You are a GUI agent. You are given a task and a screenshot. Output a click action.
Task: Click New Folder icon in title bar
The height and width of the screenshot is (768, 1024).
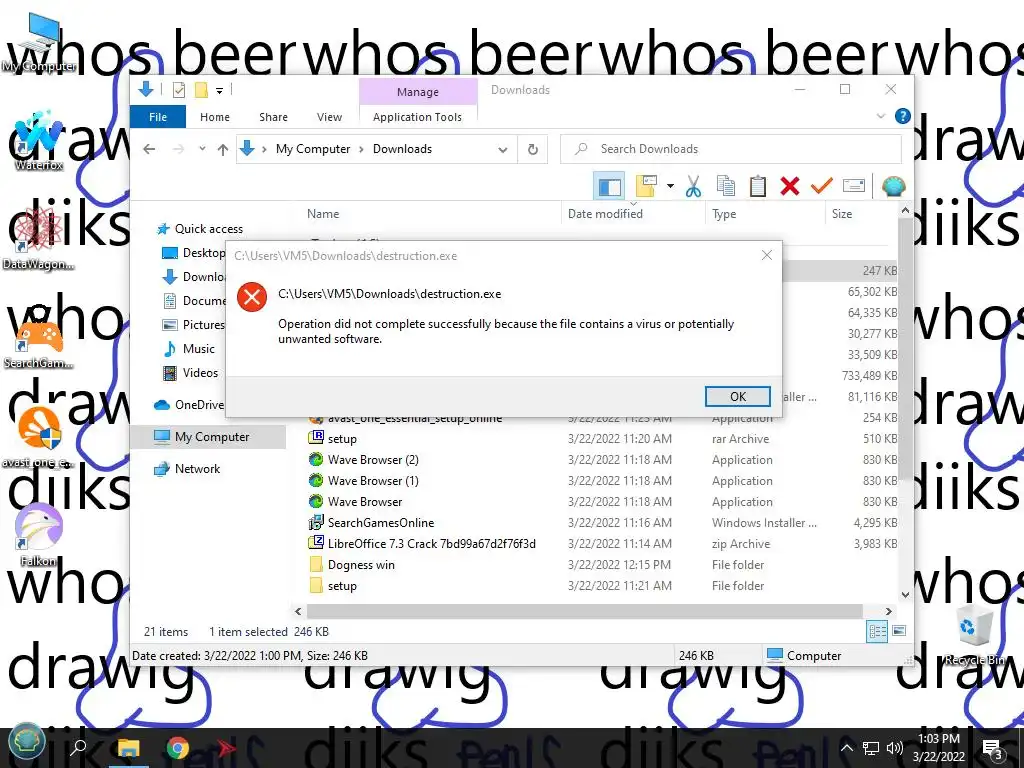point(201,90)
